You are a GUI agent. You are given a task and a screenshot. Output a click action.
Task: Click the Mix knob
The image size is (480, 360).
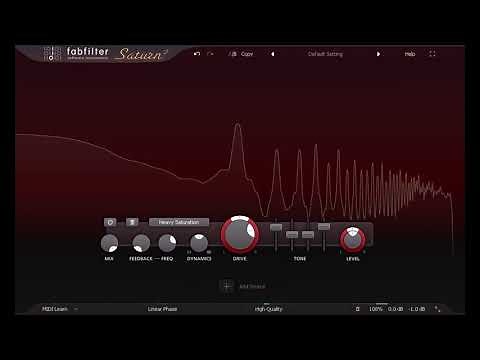(109, 243)
